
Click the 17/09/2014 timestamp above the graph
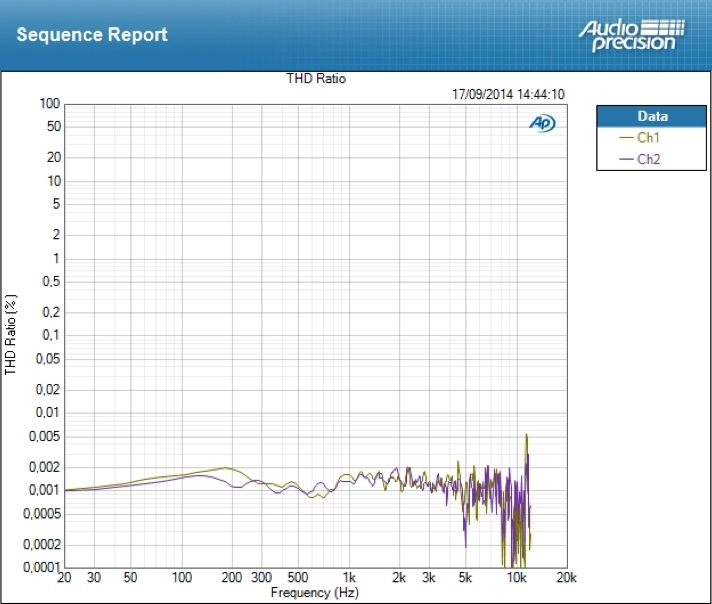[x=508, y=94]
